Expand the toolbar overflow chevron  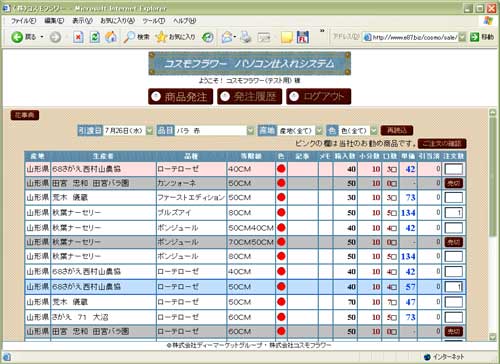tap(322, 31)
